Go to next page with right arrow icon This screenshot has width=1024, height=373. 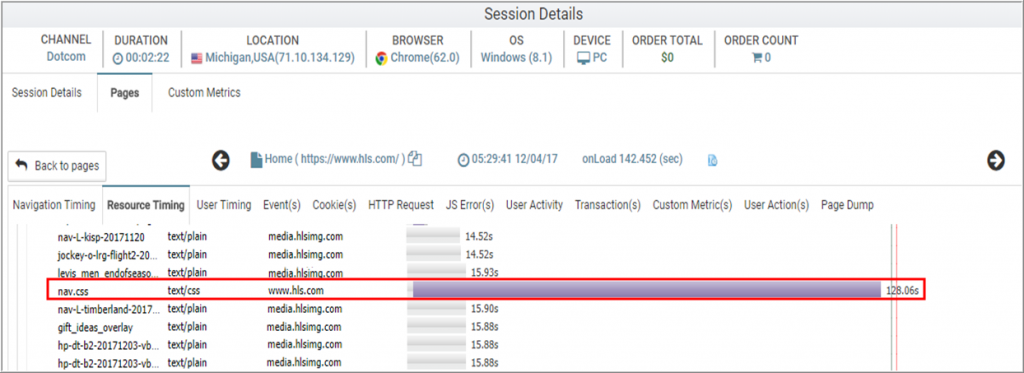click(x=995, y=160)
